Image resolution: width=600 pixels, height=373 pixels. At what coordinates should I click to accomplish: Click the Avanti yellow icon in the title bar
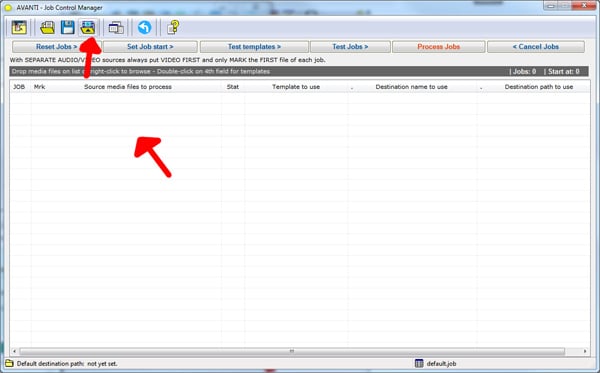8,8
